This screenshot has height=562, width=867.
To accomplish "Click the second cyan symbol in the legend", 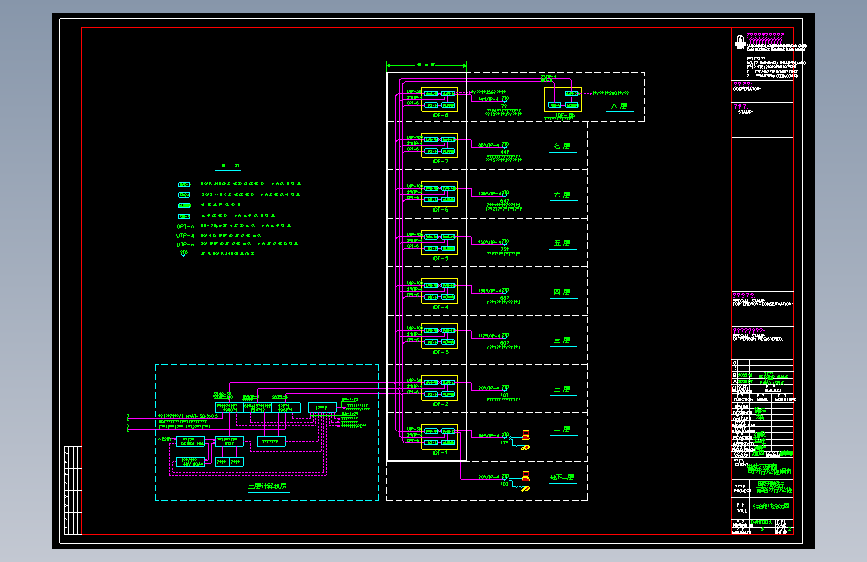I will click(184, 195).
